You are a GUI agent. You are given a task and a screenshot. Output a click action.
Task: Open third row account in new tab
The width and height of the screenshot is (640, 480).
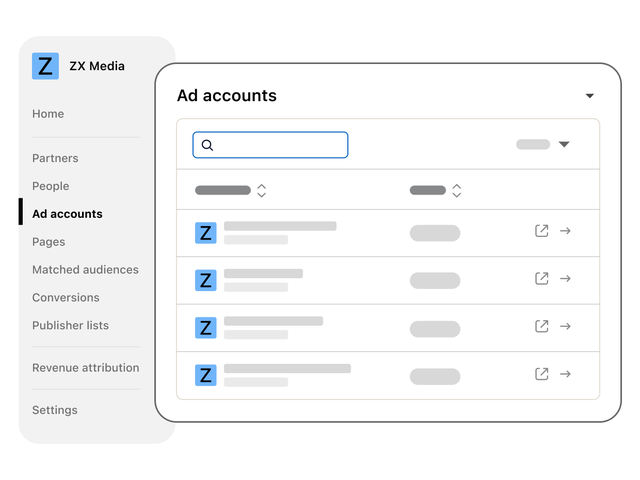[542, 326]
